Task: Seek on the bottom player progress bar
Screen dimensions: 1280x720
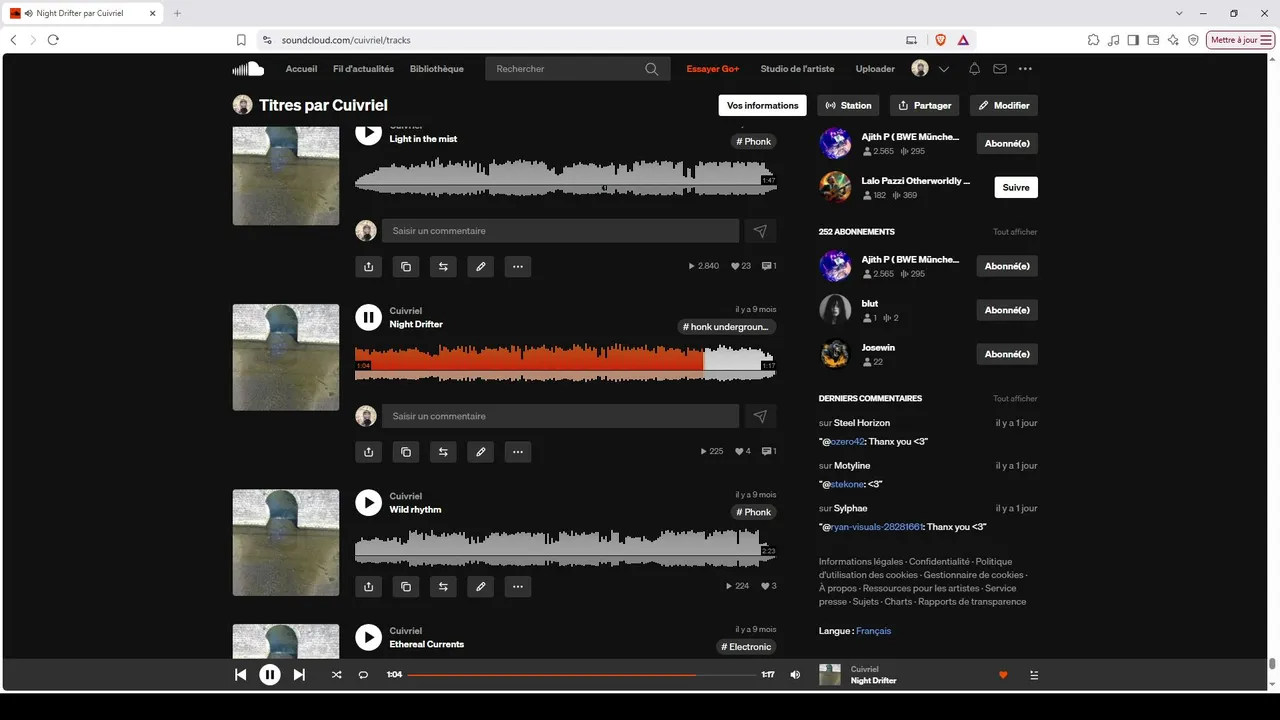Action: pyautogui.click(x=581, y=675)
